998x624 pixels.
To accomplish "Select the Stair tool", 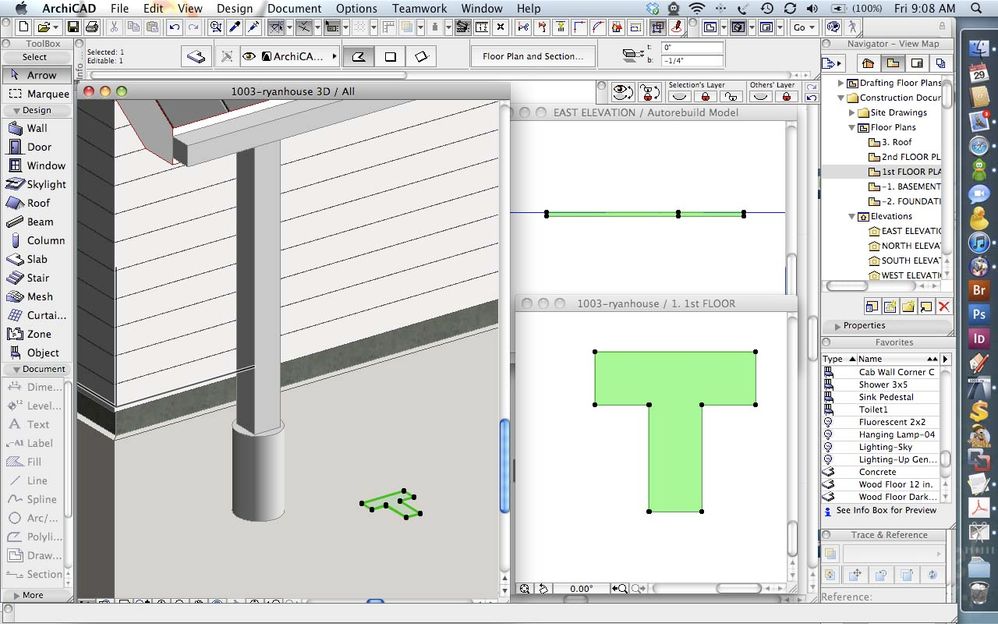I will coord(35,278).
